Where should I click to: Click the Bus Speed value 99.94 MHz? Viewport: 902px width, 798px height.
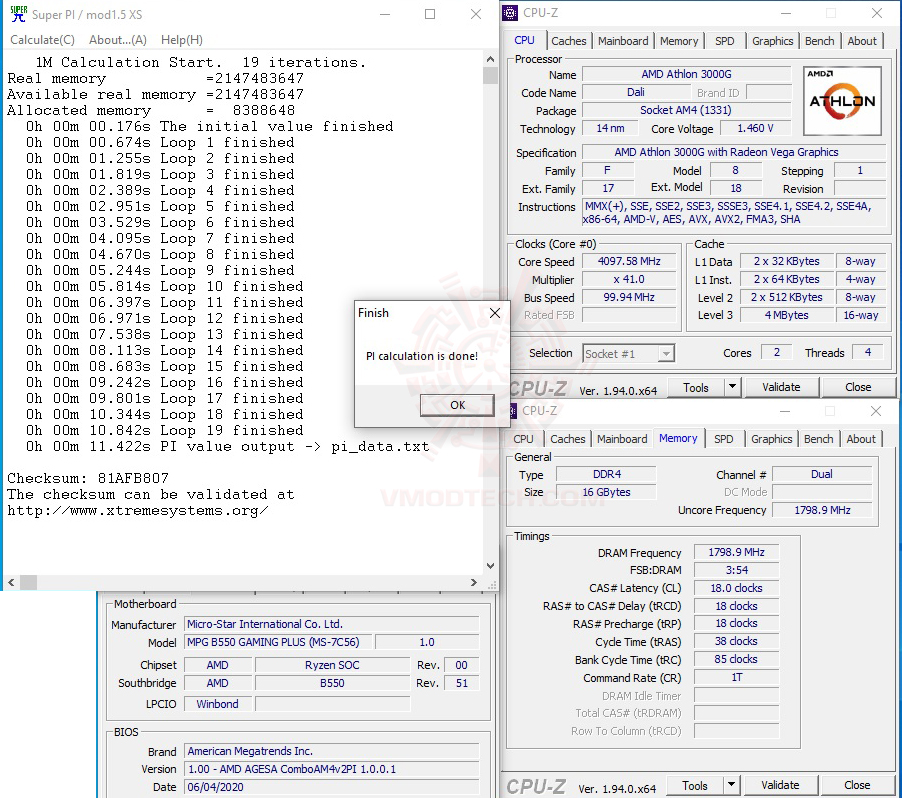(x=629, y=297)
